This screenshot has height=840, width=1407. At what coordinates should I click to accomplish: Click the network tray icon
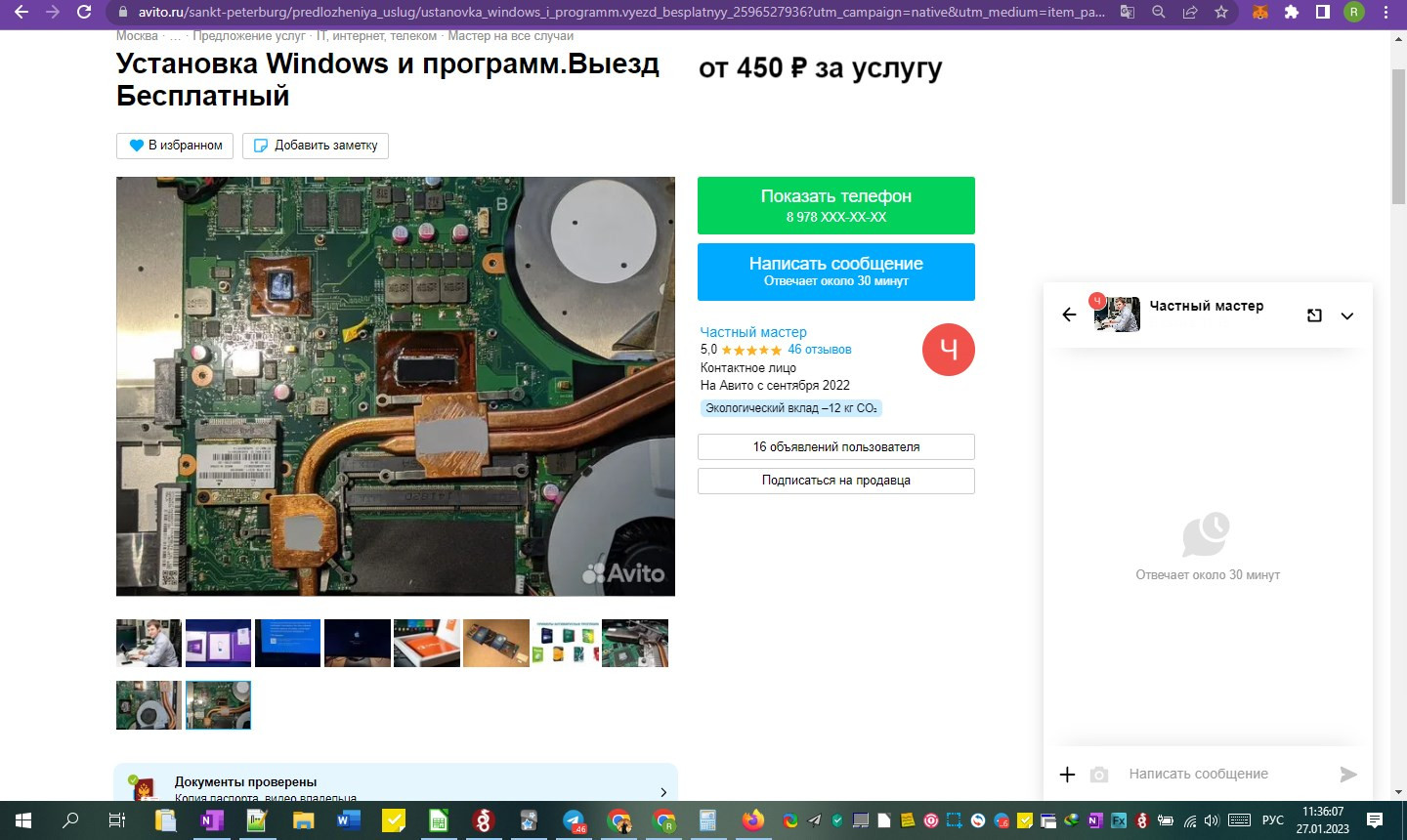(1190, 820)
